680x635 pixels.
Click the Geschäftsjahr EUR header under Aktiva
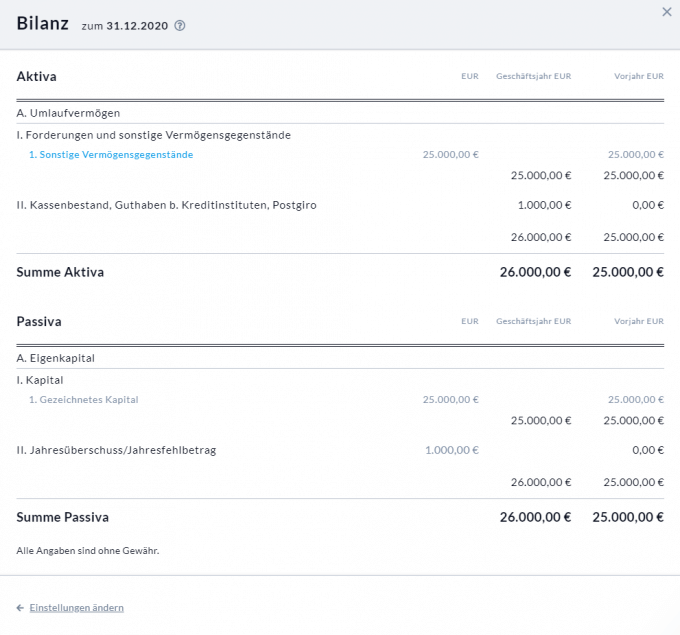[x=533, y=76]
